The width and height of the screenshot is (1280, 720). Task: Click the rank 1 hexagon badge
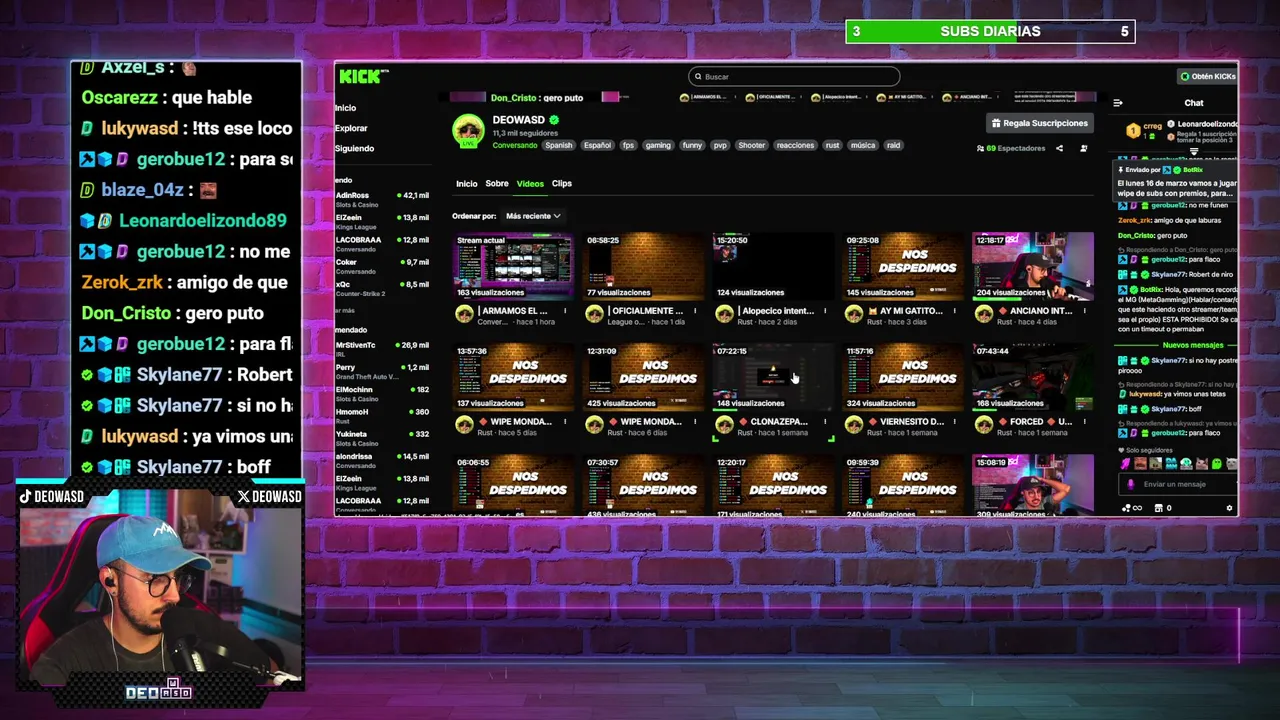[x=1133, y=130]
